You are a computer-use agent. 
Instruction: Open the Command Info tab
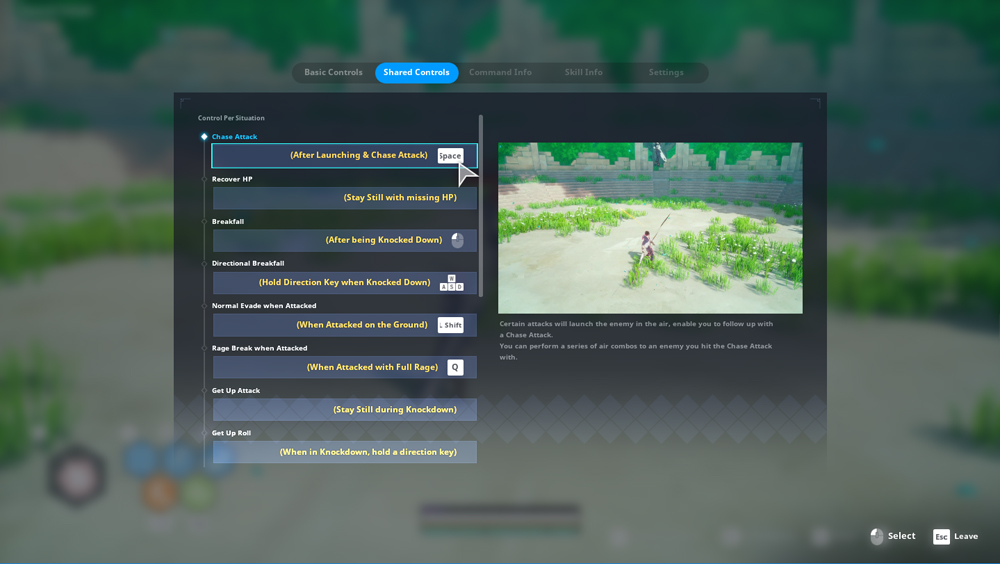tap(500, 73)
